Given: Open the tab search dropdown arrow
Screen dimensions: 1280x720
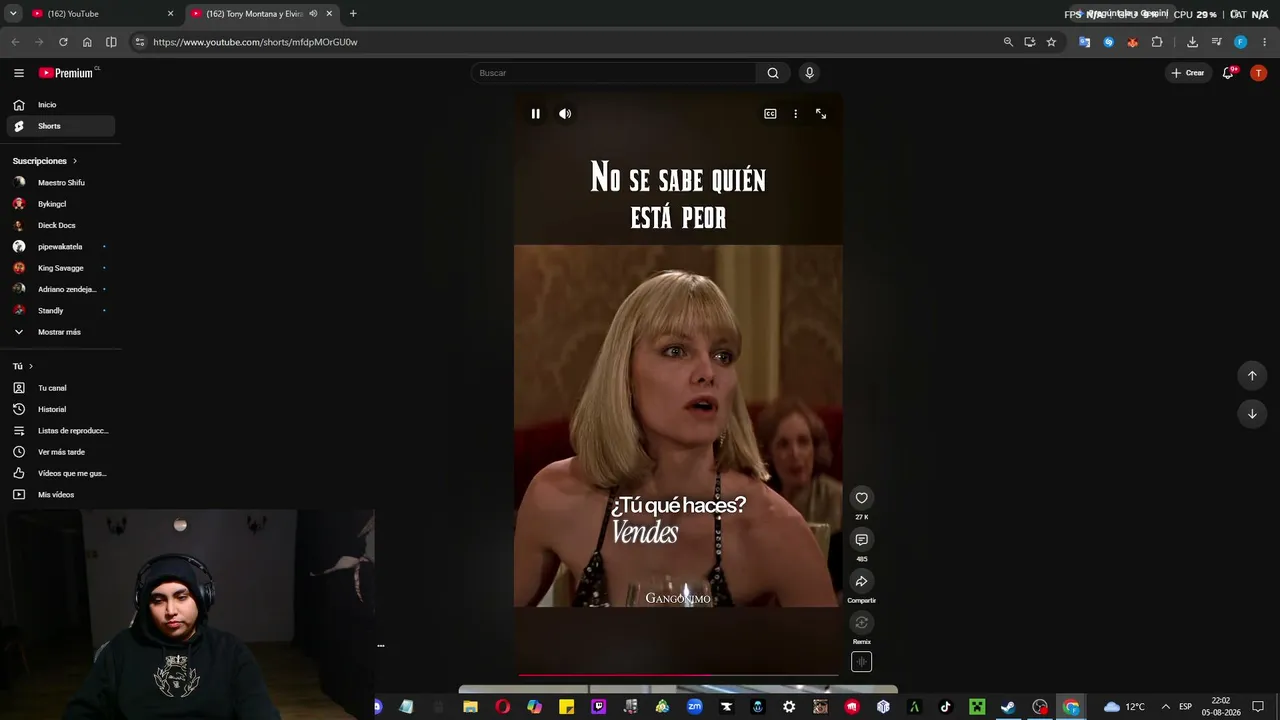Looking at the screenshot, I should [13, 14].
